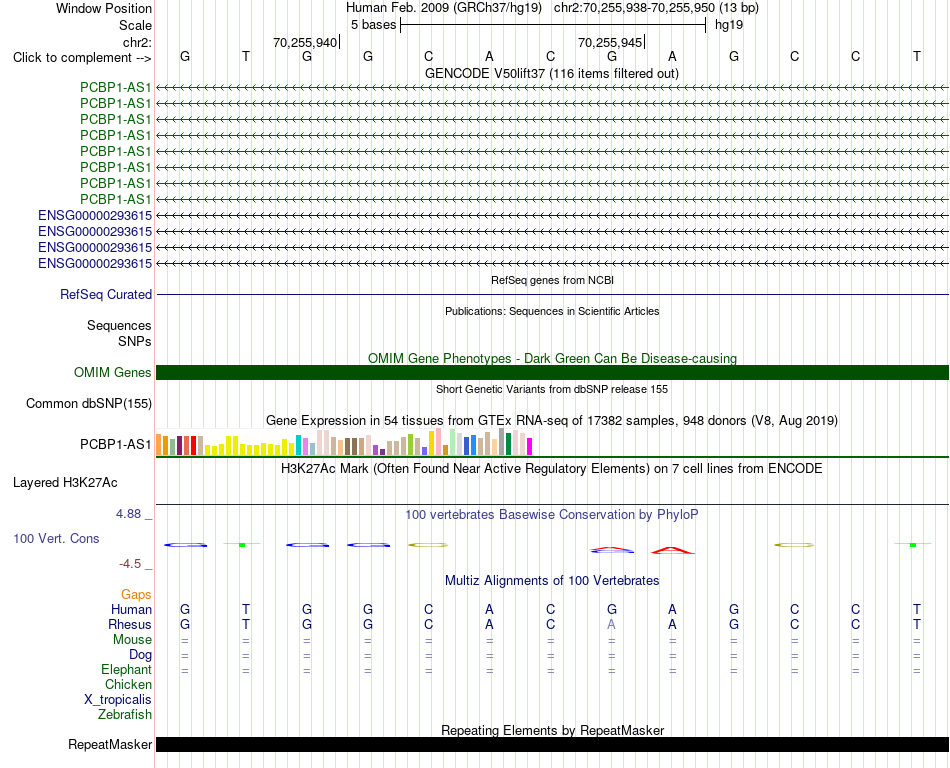Click the '5 bases' scale bar label
950x768 pixels.
pos(373,25)
